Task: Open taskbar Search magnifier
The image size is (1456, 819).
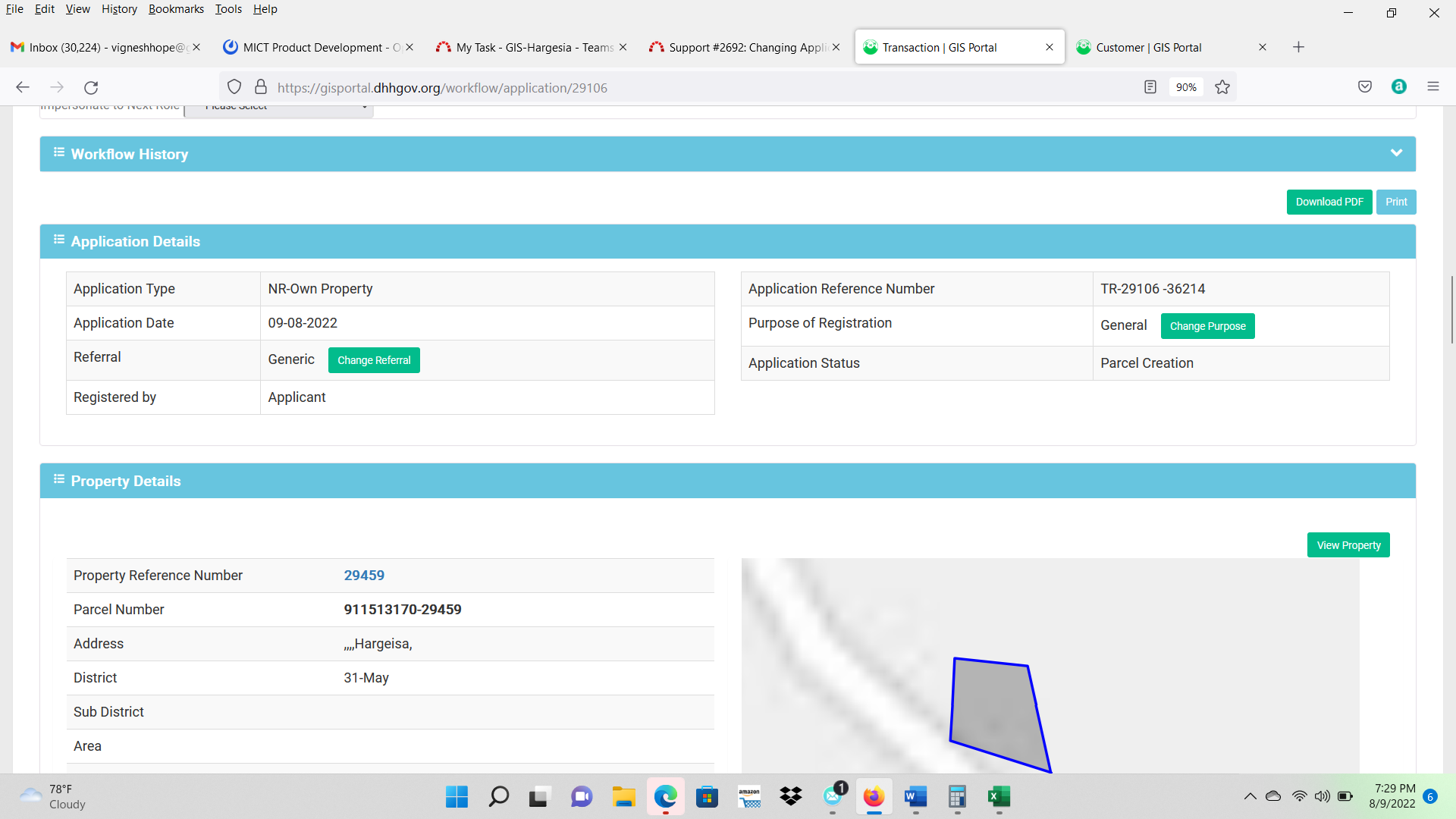Action: coord(498,796)
